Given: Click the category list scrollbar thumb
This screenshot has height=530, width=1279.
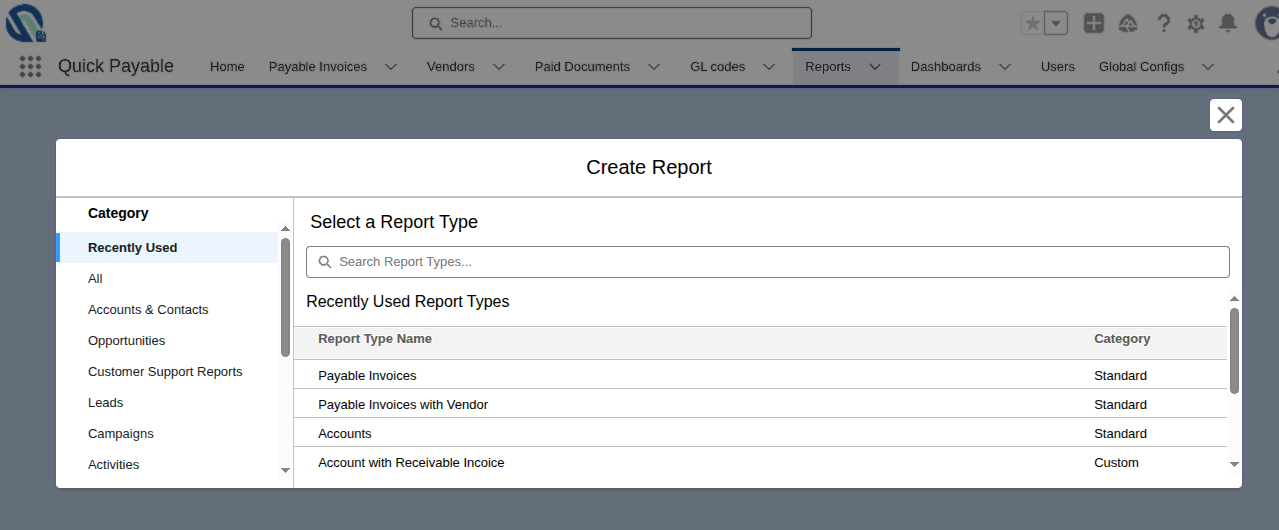Looking at the screenshot, I should pyautogui.click(x=285, y=297).
